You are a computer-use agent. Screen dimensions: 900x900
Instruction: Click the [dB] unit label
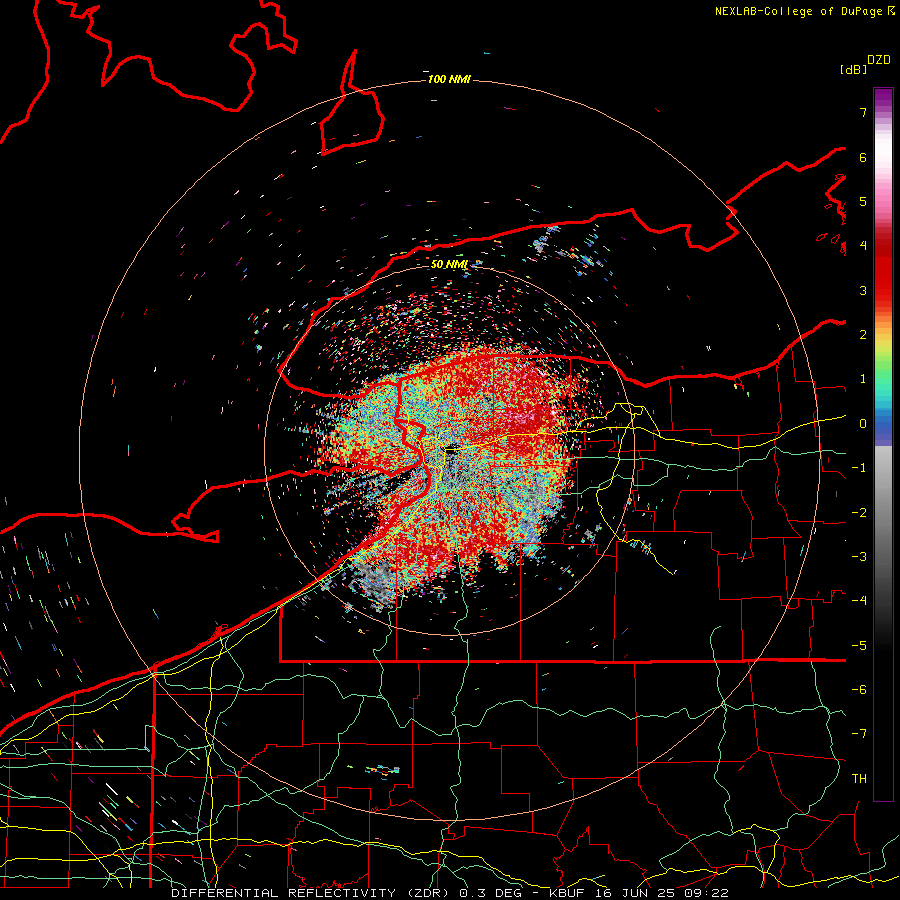(x=854, y=70)
